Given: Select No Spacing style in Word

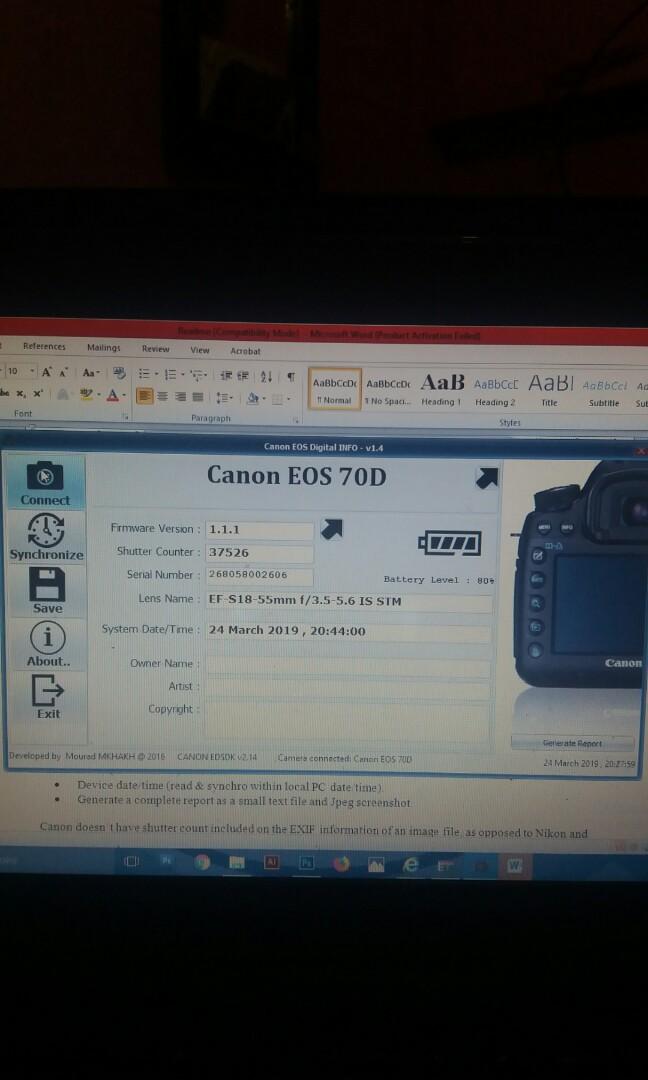Looking at the screenshot, I should [x=388, y=390].
